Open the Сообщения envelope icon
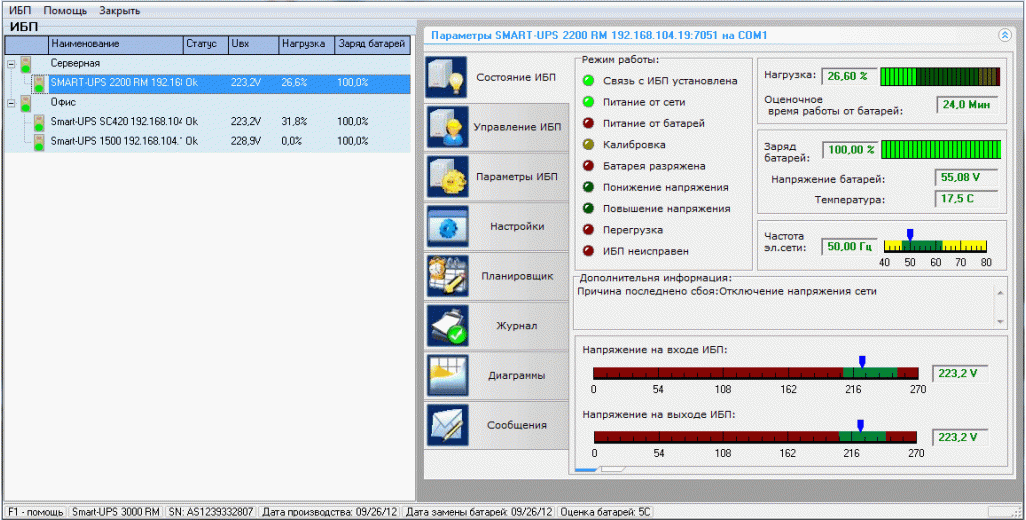Viewport: 1026px width, 520px height. [447, 425]
